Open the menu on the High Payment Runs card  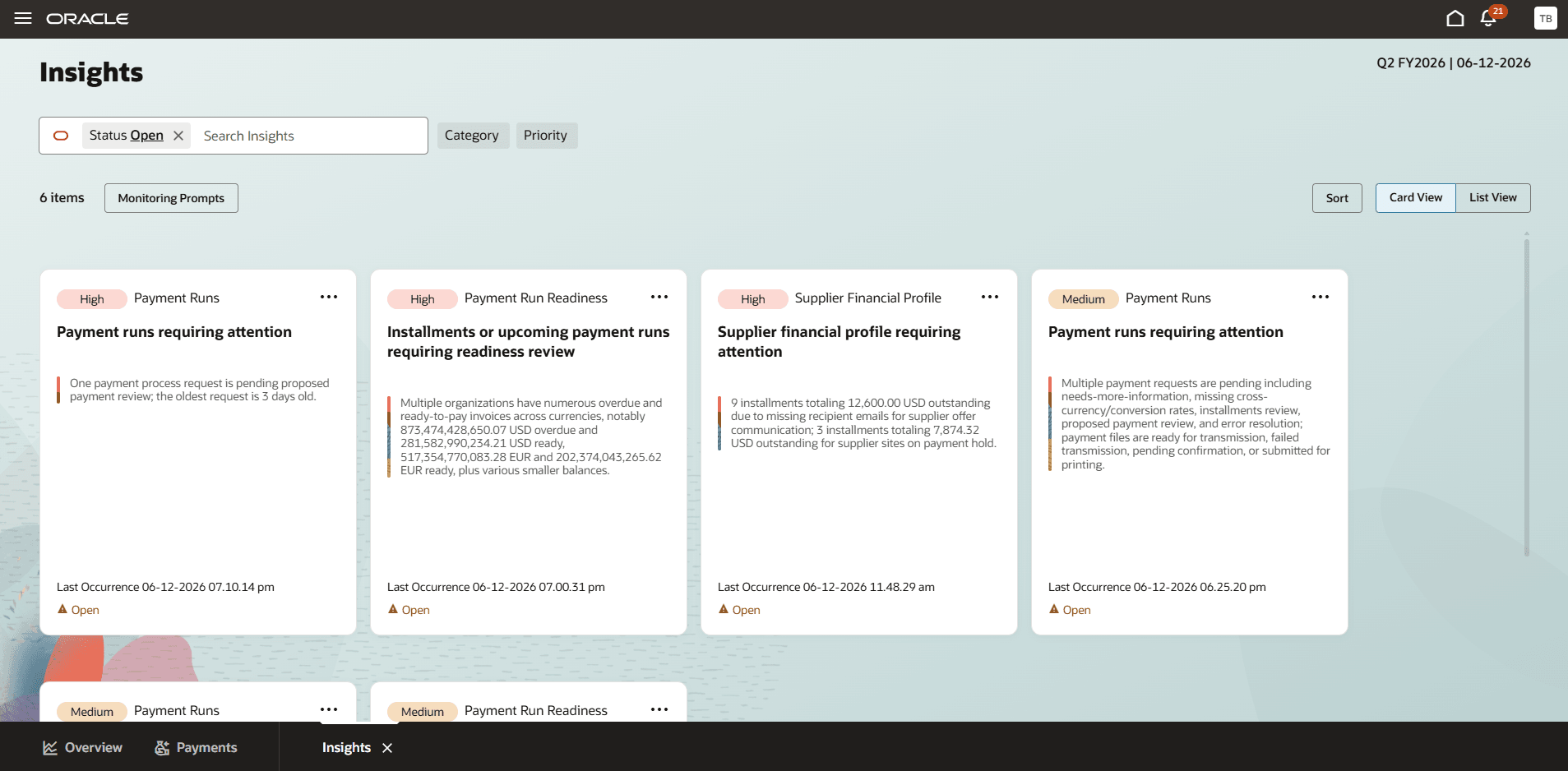coord(329,297)
